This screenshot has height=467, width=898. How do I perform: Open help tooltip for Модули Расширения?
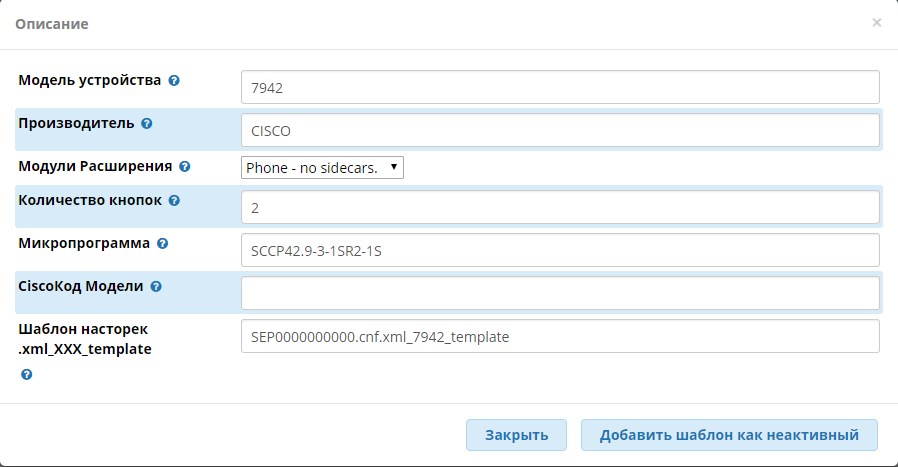tap(184, 167)
